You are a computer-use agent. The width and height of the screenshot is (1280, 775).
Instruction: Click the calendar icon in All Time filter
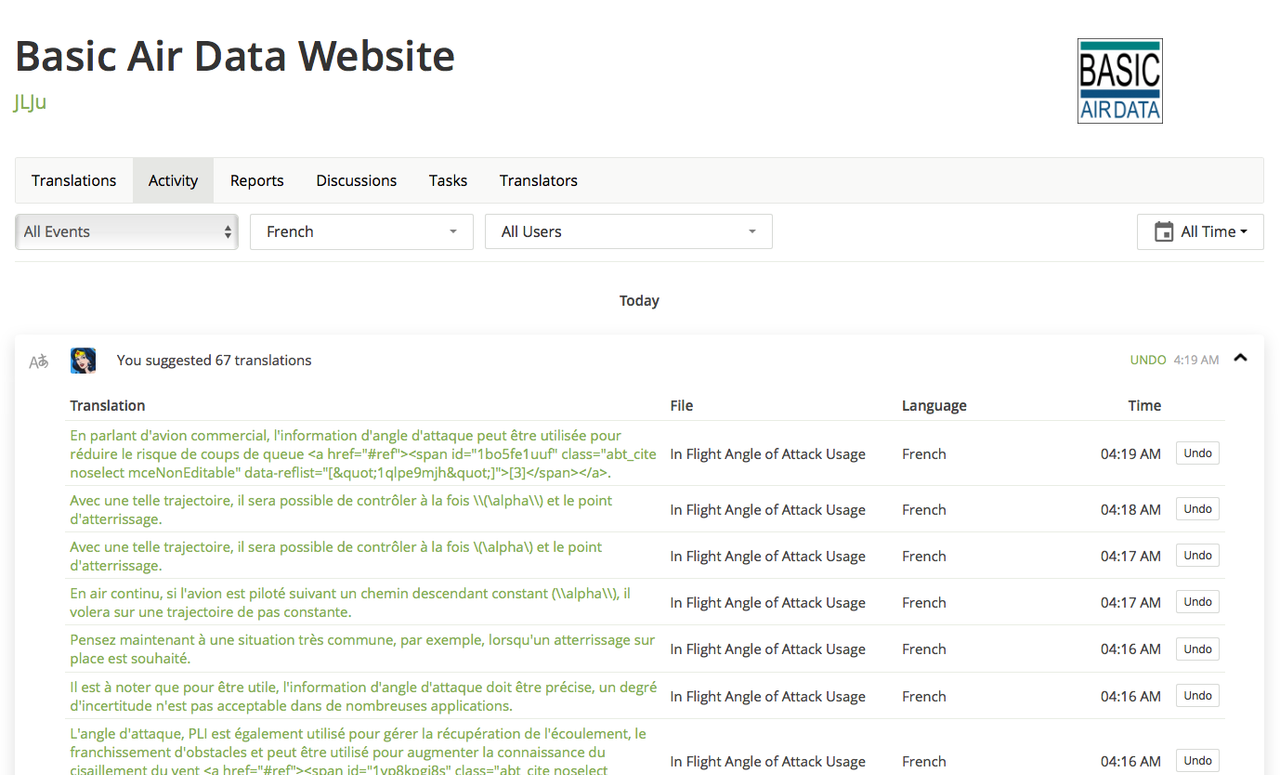tap(1164, 232)
